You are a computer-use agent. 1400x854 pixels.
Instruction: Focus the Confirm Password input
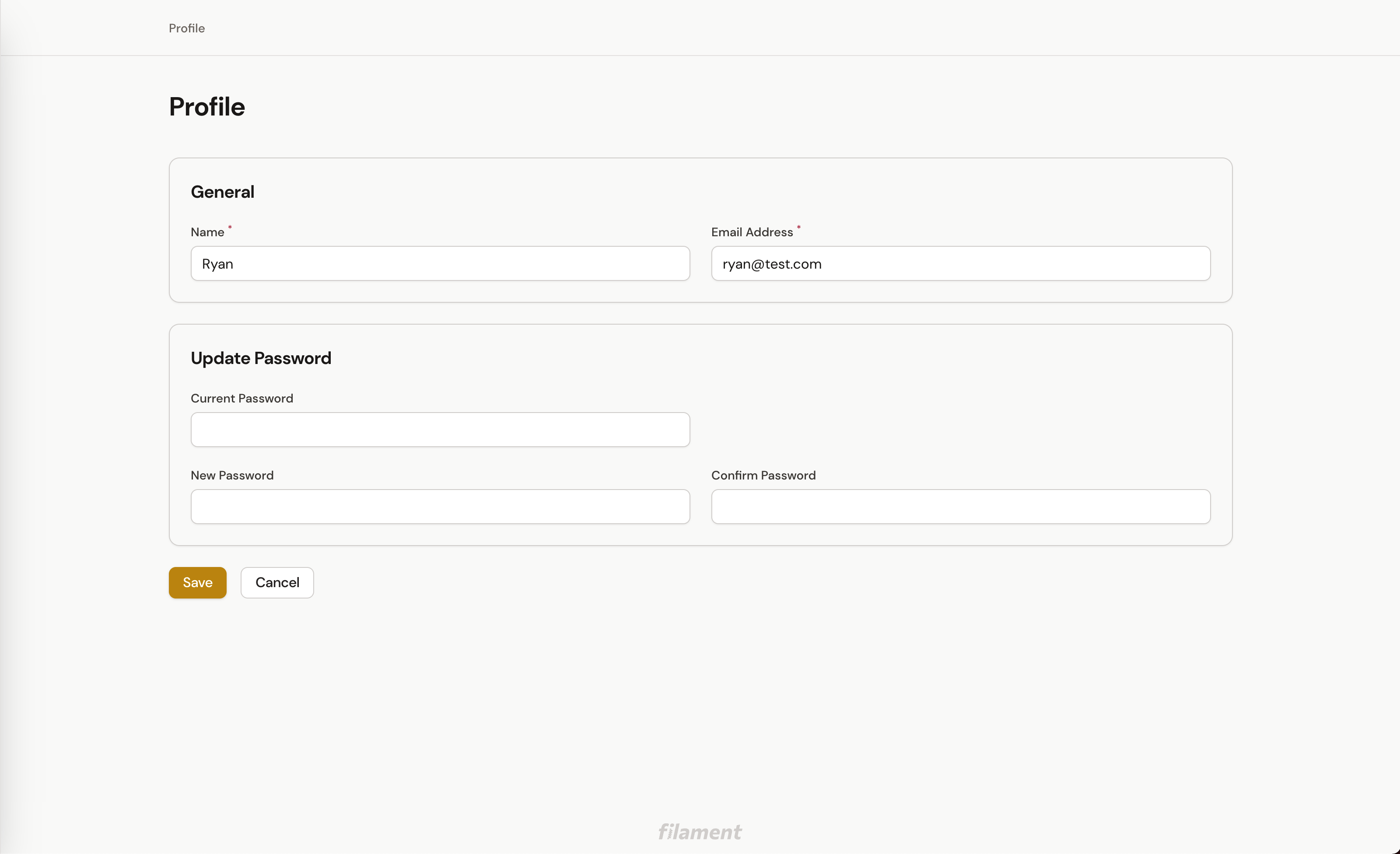point(960,507)
